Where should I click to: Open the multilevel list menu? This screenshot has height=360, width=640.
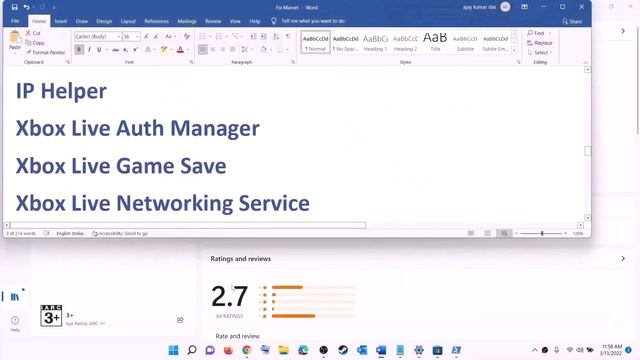236,36
